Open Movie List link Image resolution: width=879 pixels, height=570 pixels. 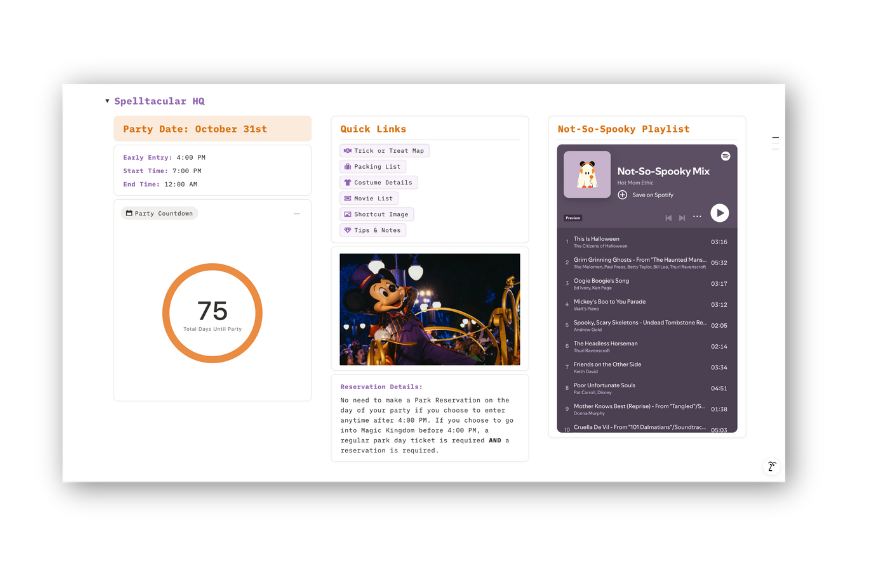click(369, 198)
